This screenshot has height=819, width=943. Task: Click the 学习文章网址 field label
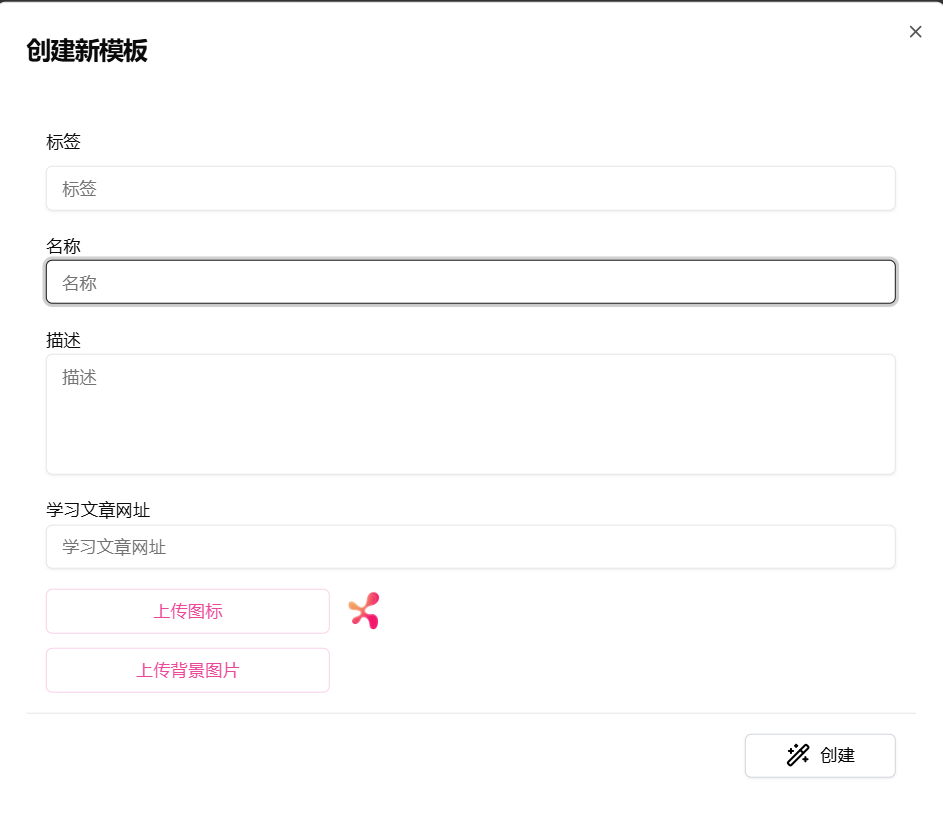click(98, 510)
